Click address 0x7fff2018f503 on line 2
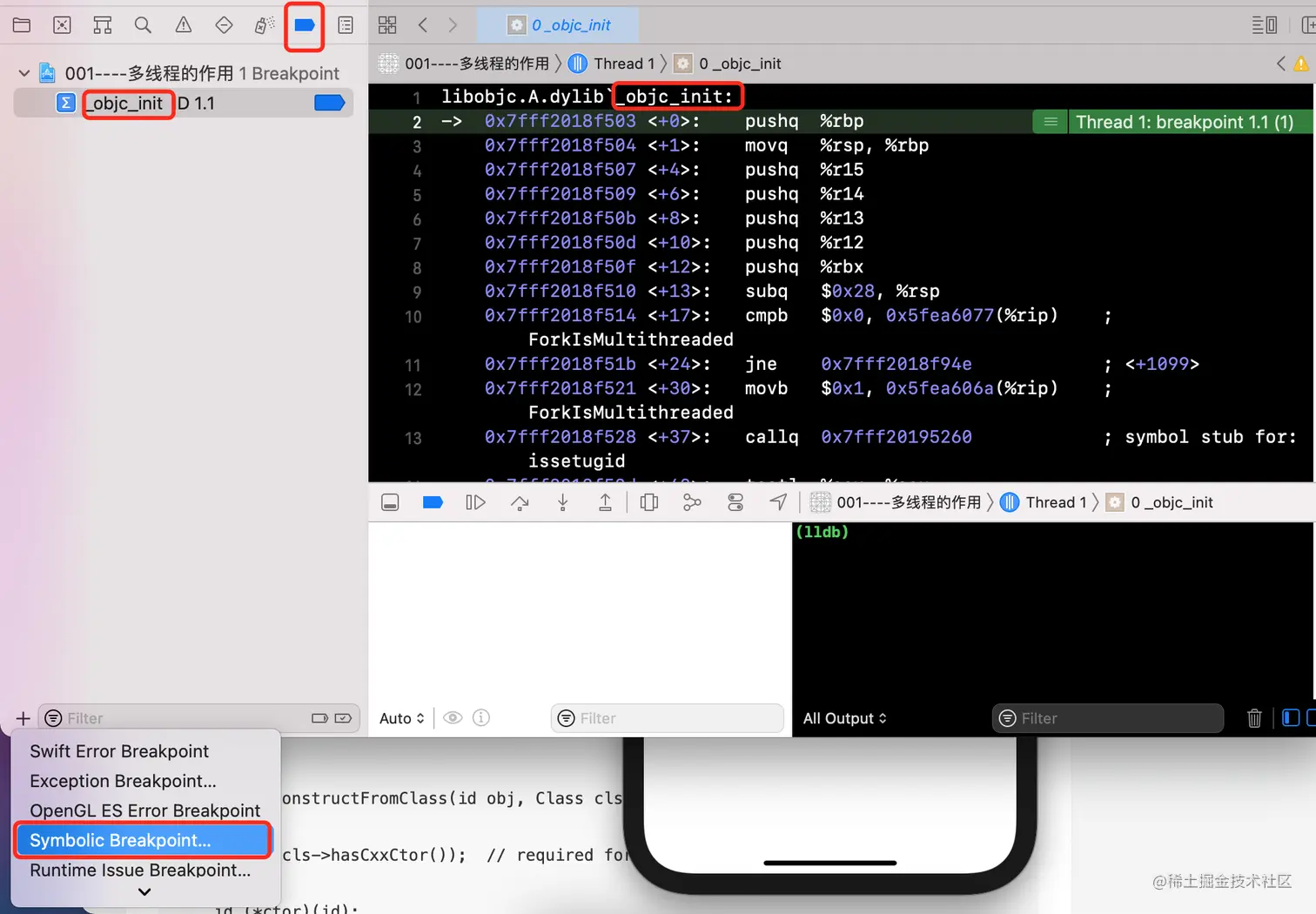This screenshot has width=1316, height=914. pos(561,121)
